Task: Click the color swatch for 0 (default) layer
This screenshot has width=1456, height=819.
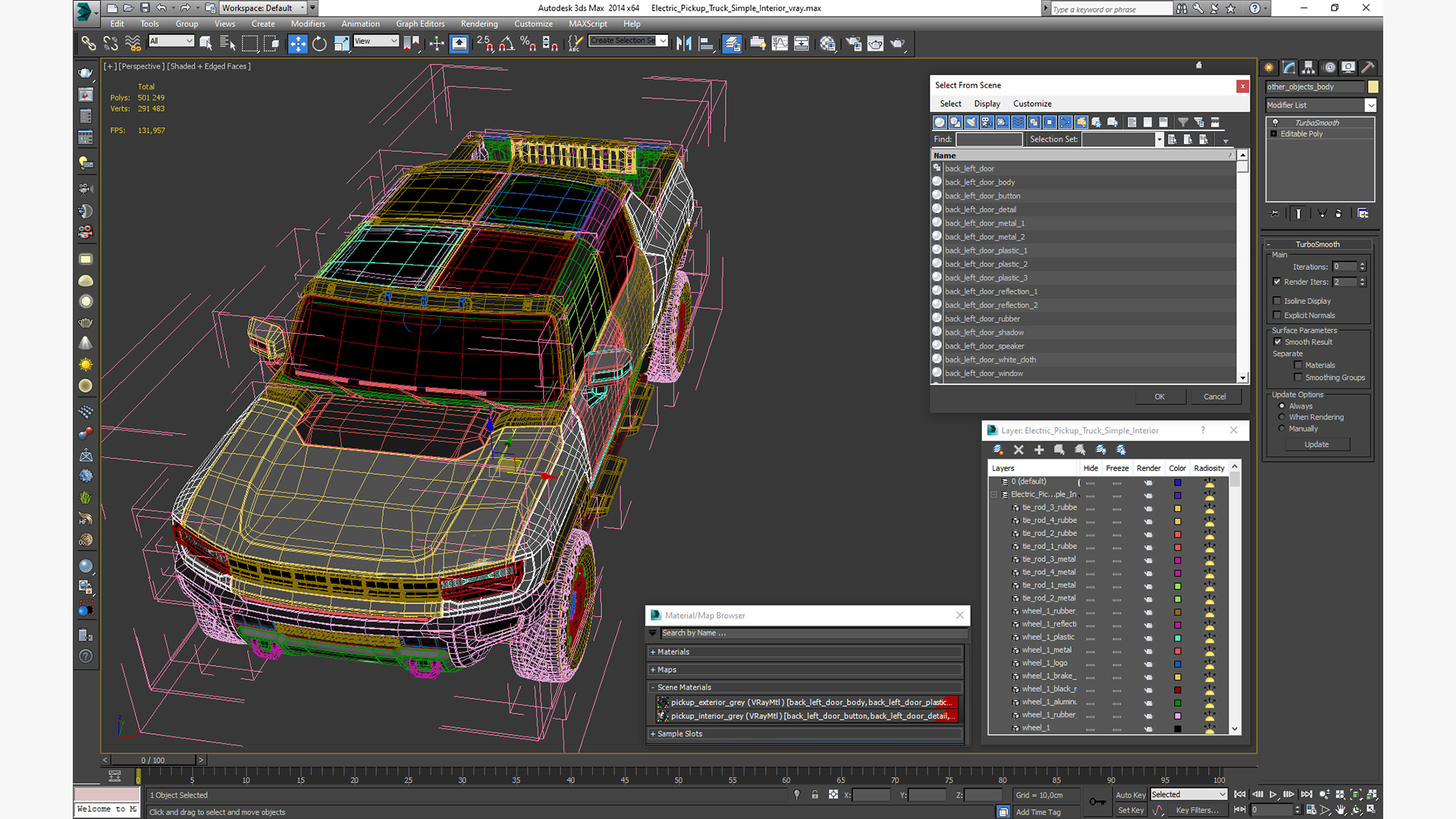Action: (1178, 482)
